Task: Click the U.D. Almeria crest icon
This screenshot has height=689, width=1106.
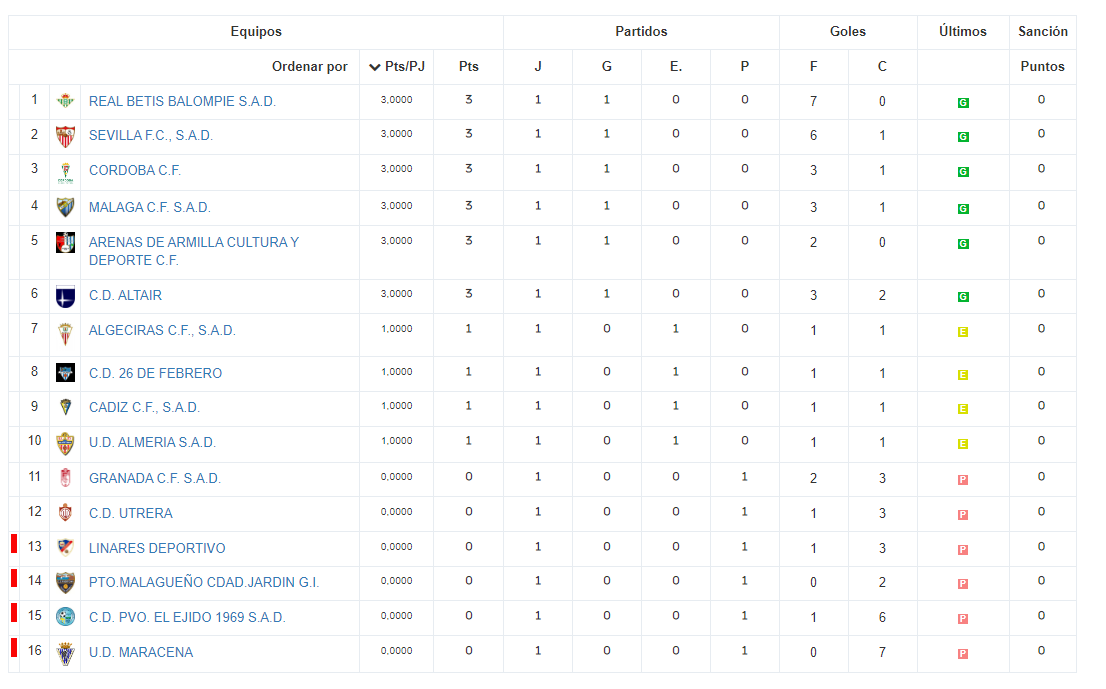Action: pyautogui.click(x=66, y=443)
